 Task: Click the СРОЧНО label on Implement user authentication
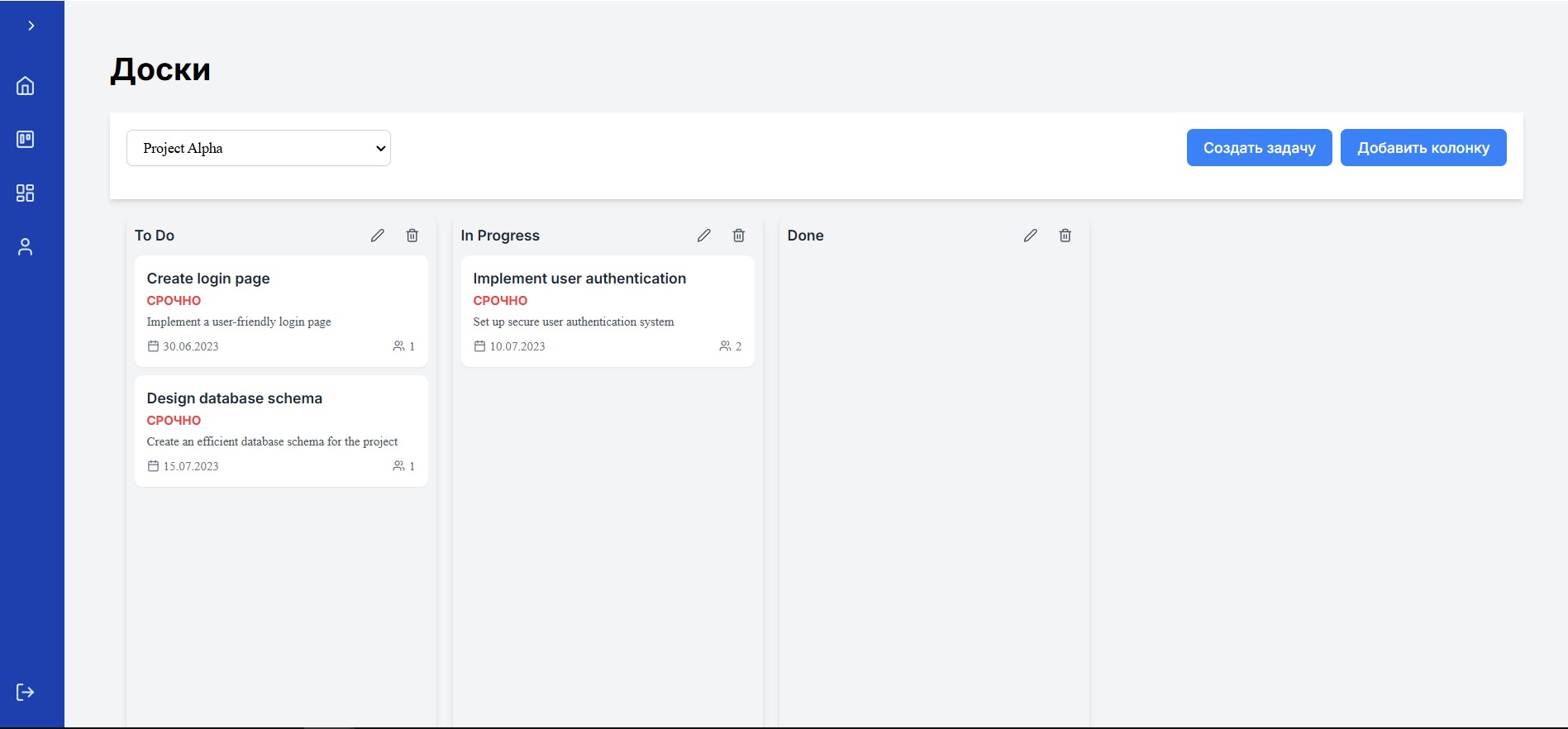500,301
